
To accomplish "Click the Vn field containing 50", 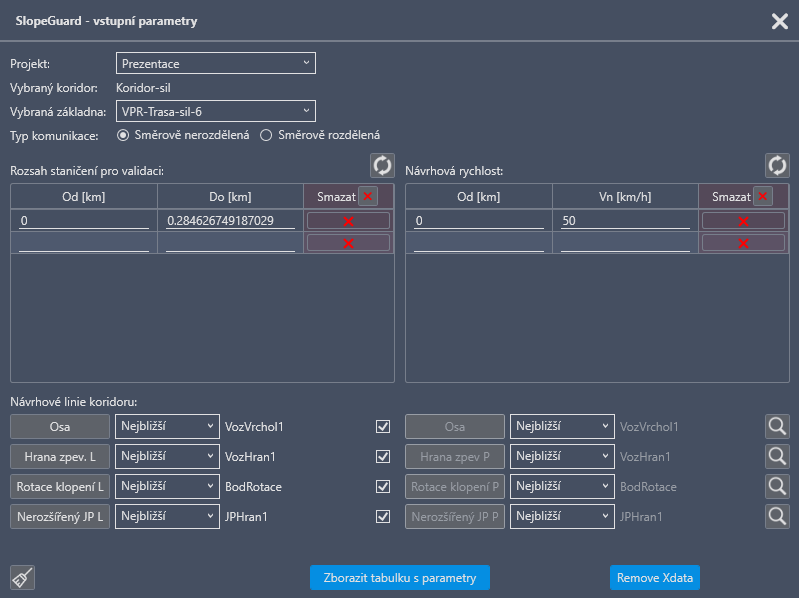I will click(x=625, y=220).
